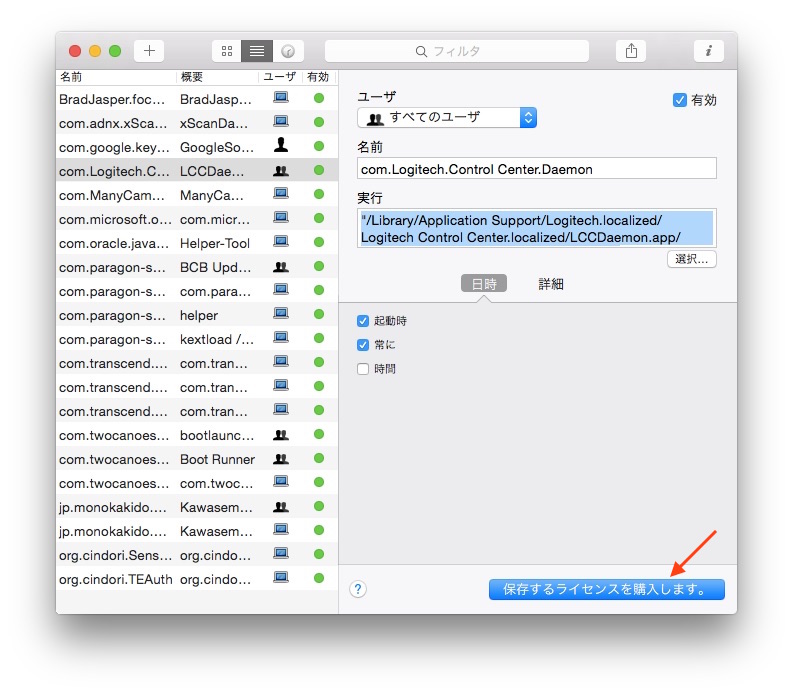Uncheck the 常に checkbox
The image size is (793, 694).
pos(363,345)
